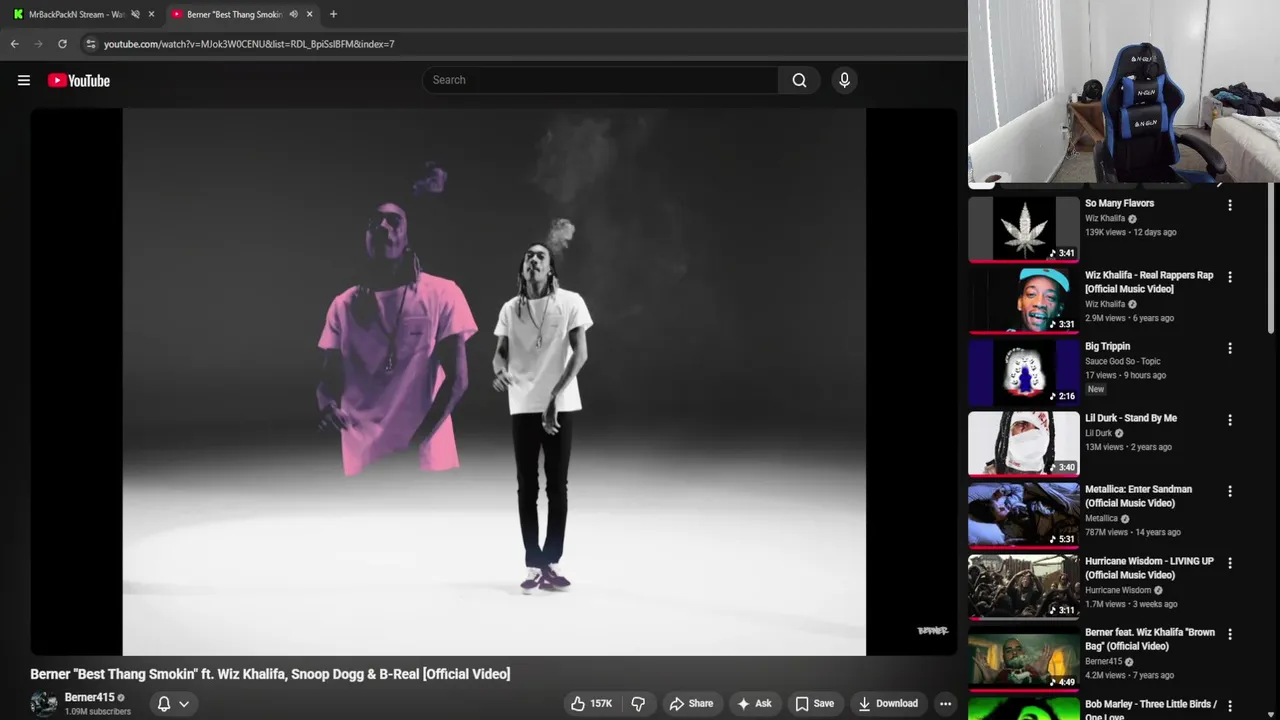
Task: Click the 1.09M subscribers text
Action: pos(98,712)
